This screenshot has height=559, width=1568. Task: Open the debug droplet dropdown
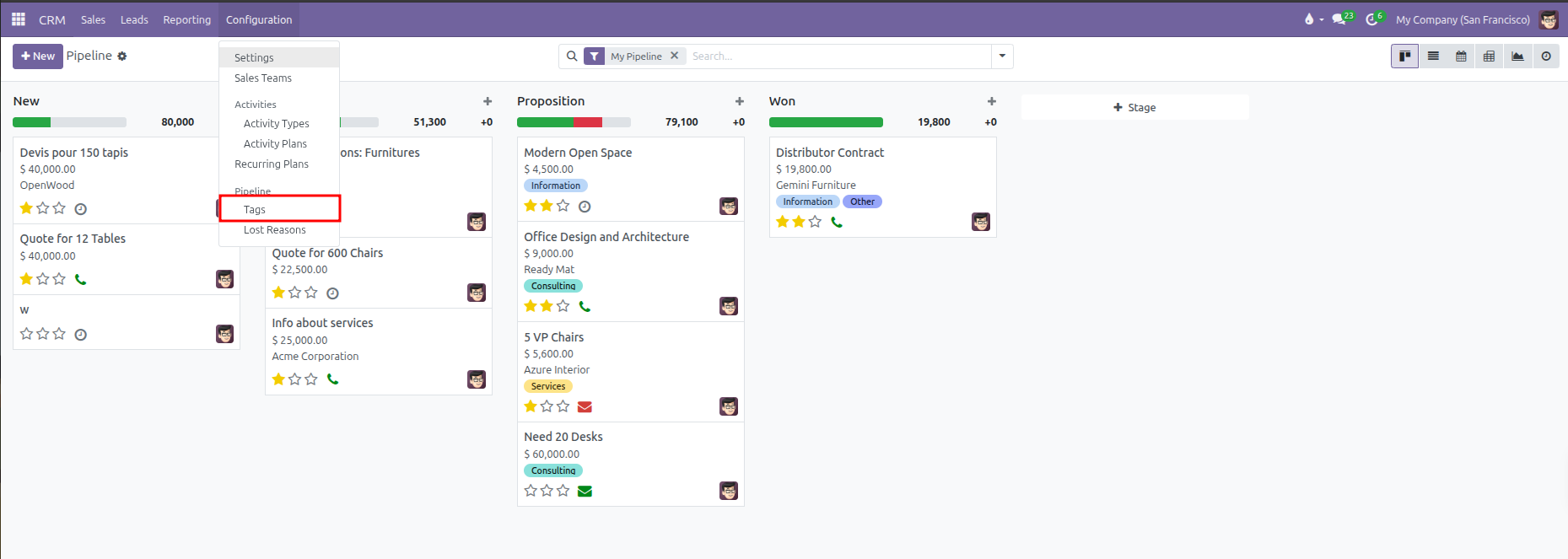coord(1314,19)
